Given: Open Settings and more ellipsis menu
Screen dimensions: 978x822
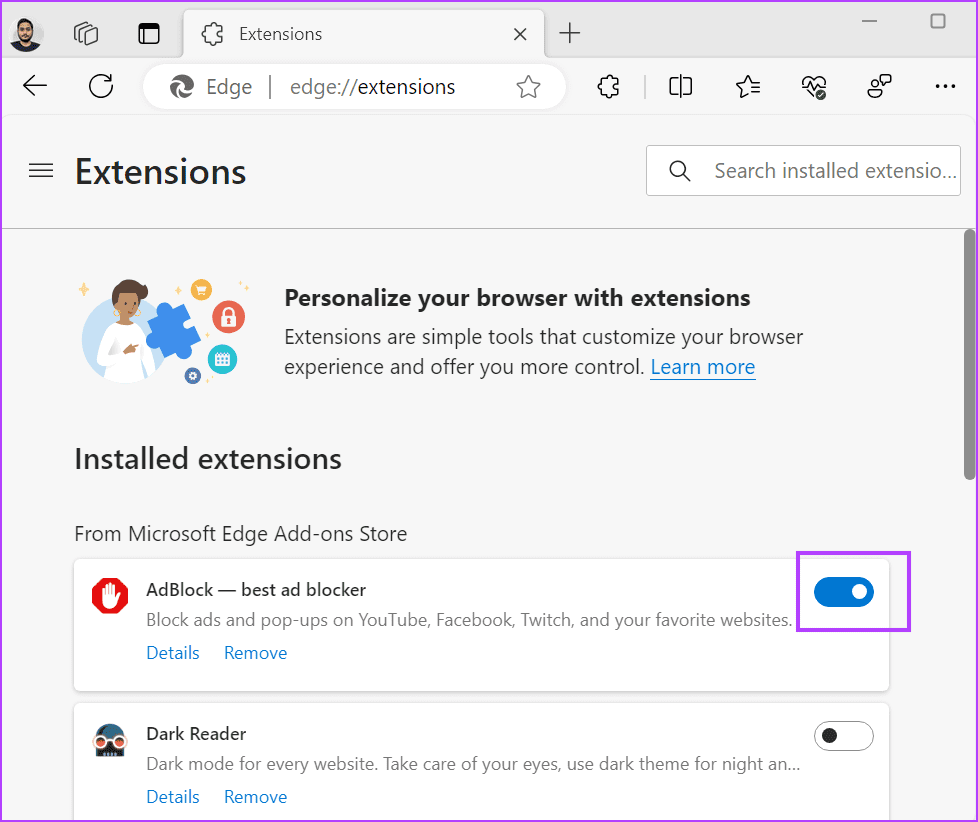Looking at the screenshot, I should click(x=945, y=87).
